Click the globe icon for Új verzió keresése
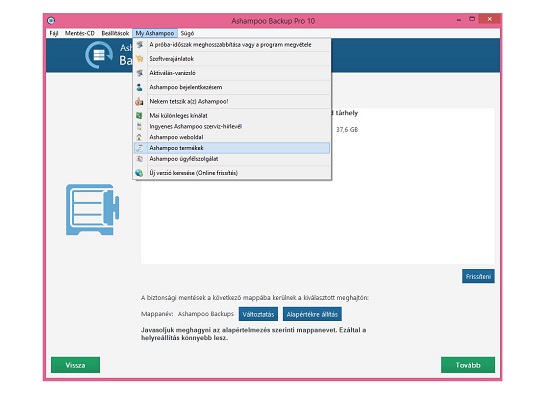550x394 pixels. pos(139,173)
